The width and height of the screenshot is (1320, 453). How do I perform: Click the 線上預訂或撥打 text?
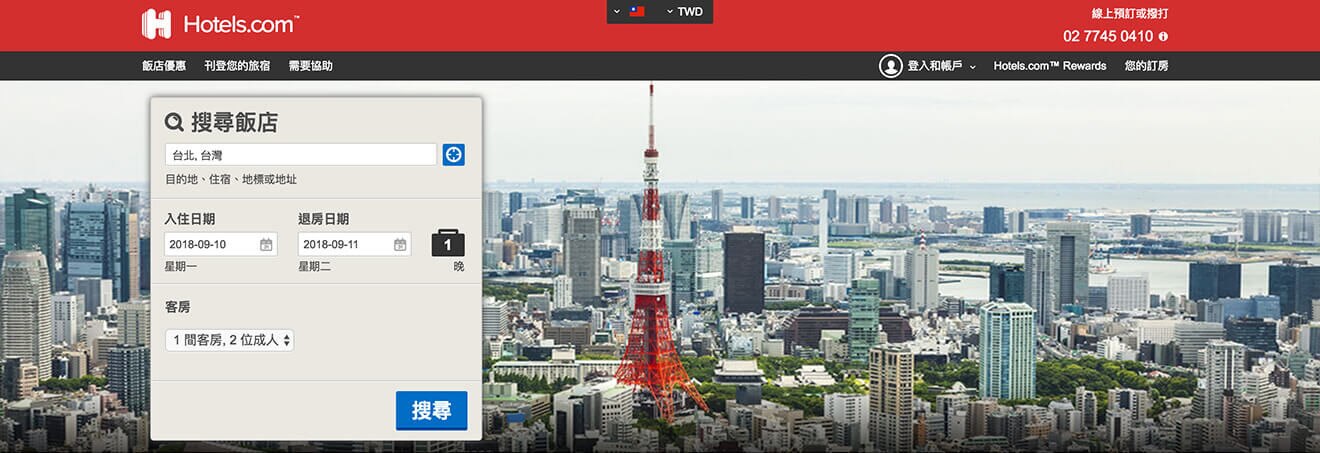pos(1130,14)
